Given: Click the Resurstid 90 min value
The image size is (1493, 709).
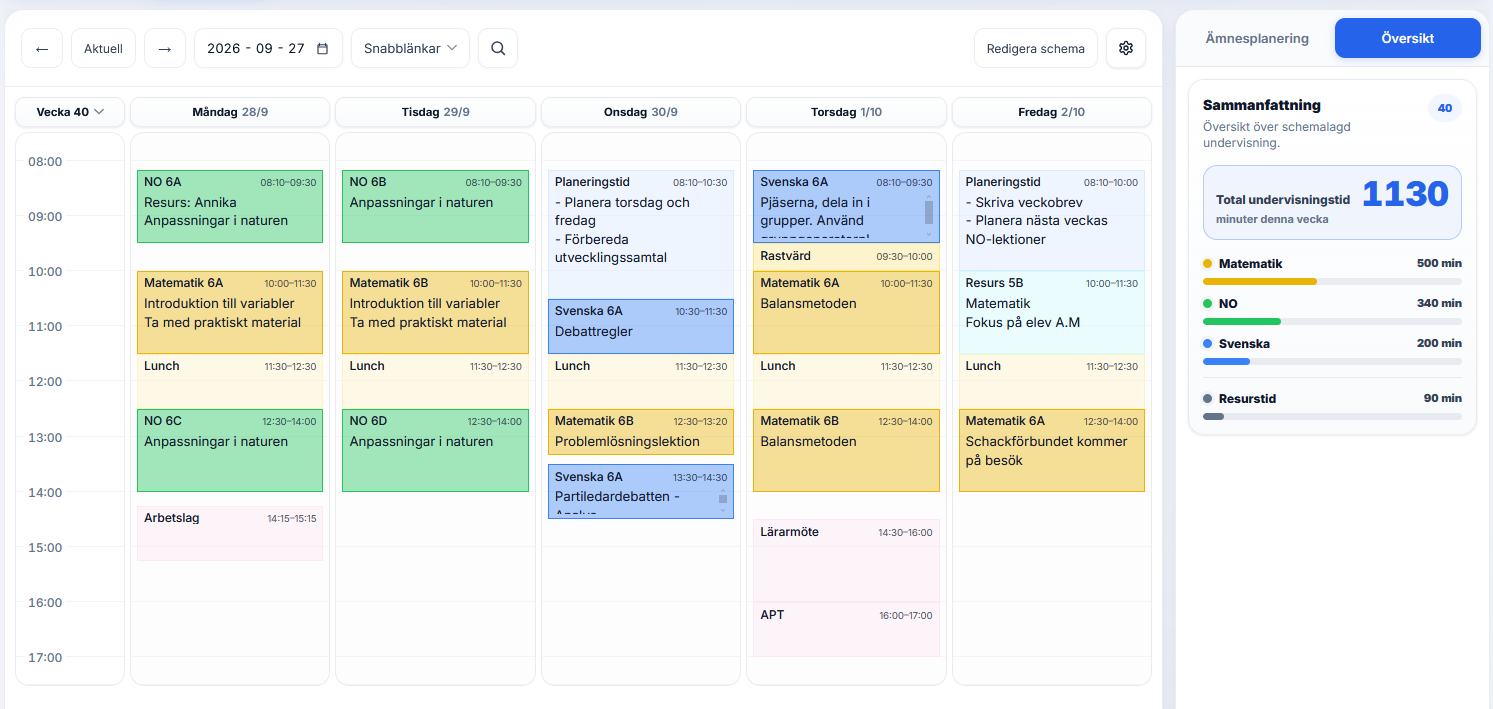Looking at the screenshot, I should point(1443,398).
